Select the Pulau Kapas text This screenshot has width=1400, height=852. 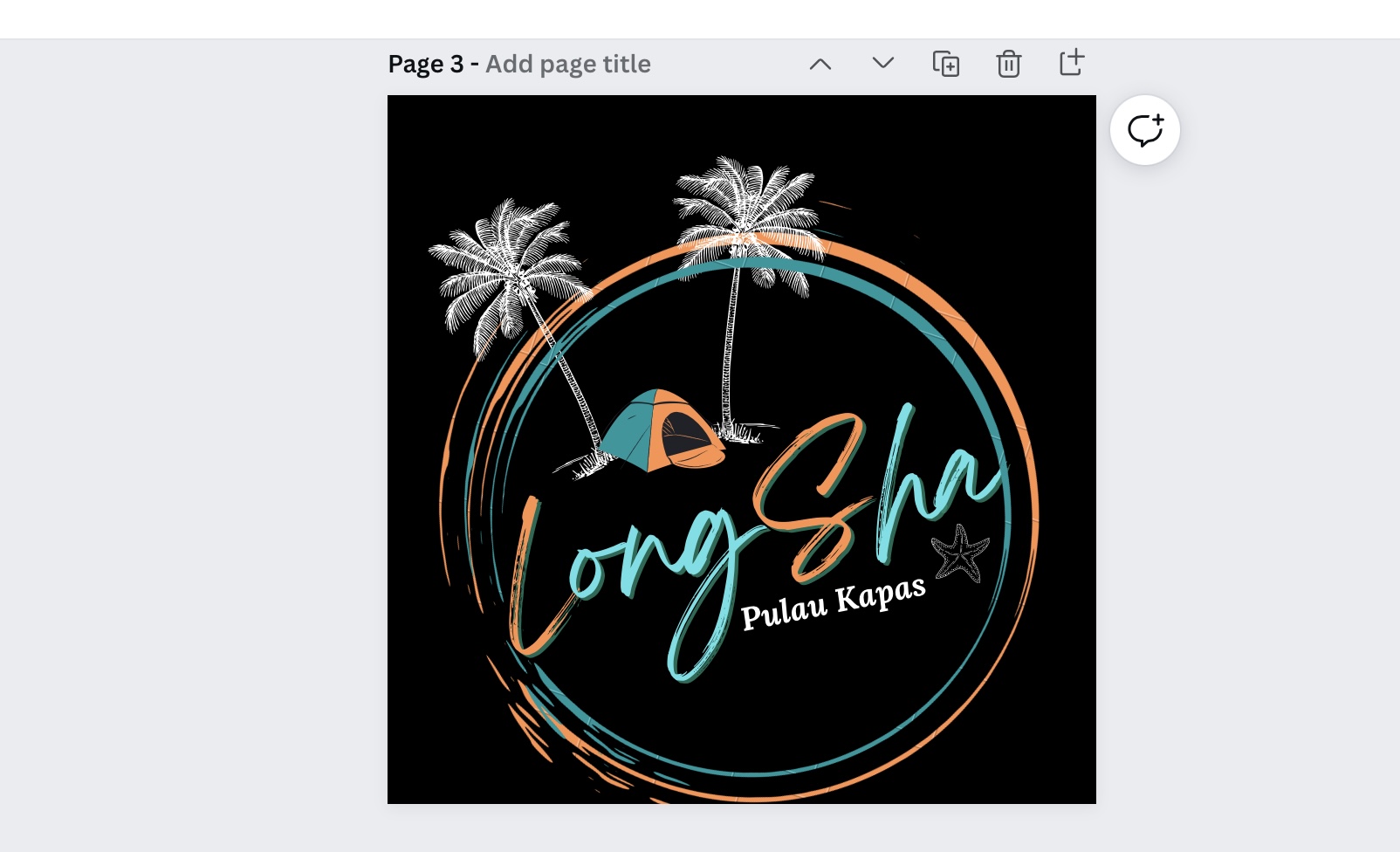[833, 603]
